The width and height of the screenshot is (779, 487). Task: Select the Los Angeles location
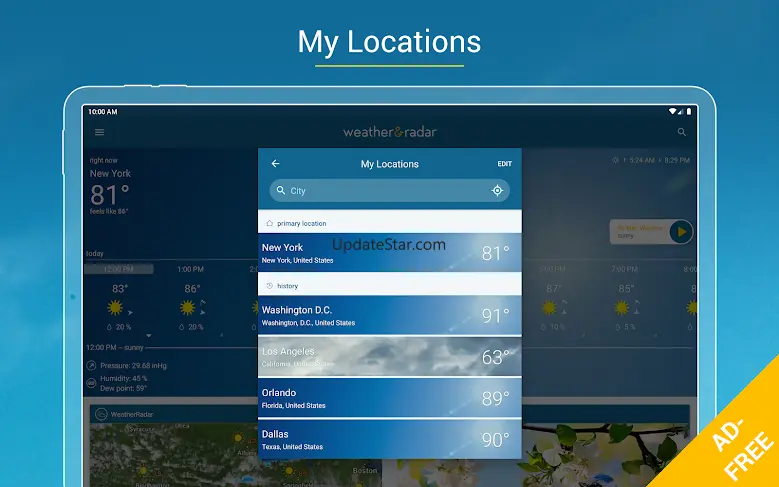pyautogui.click(x=390, y=357)
